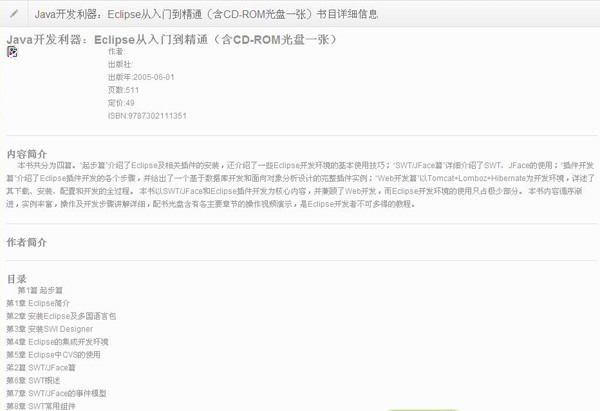Open chapter 第7章 SWT/JFace的事件模型
The height and width of the screenshot is (411, 600).
56,393
